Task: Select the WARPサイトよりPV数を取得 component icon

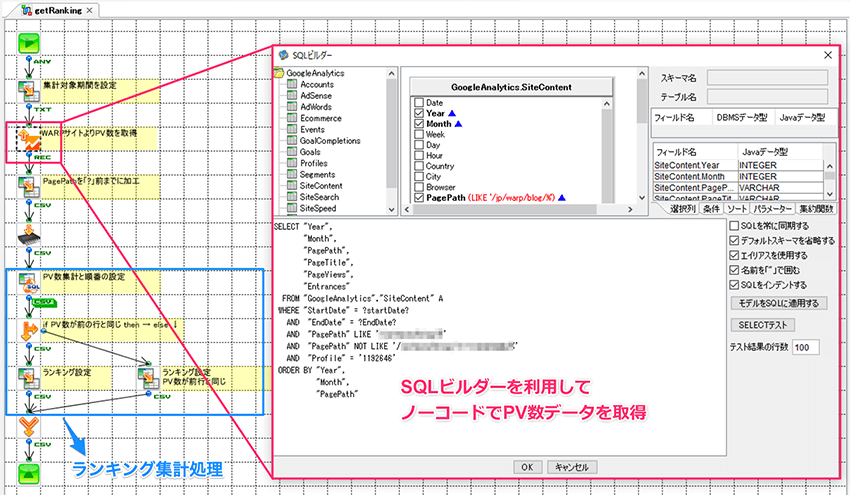Action: pyautogui.click(x=28, y=139)
